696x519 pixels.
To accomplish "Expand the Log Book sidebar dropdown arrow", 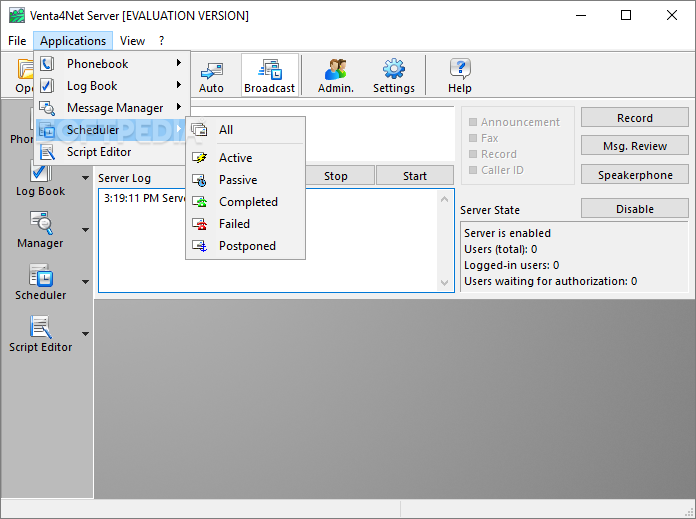I will click(86, 178).
